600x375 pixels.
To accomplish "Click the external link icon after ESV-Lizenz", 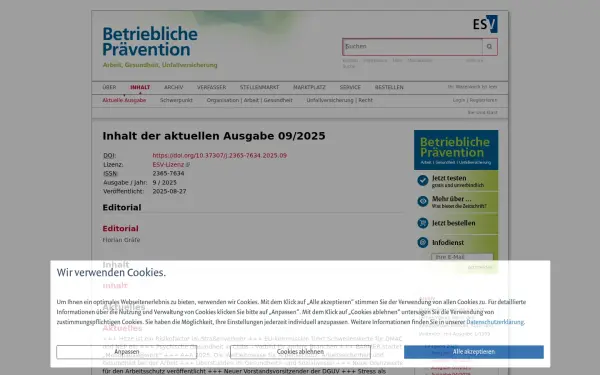I will 188,165.
